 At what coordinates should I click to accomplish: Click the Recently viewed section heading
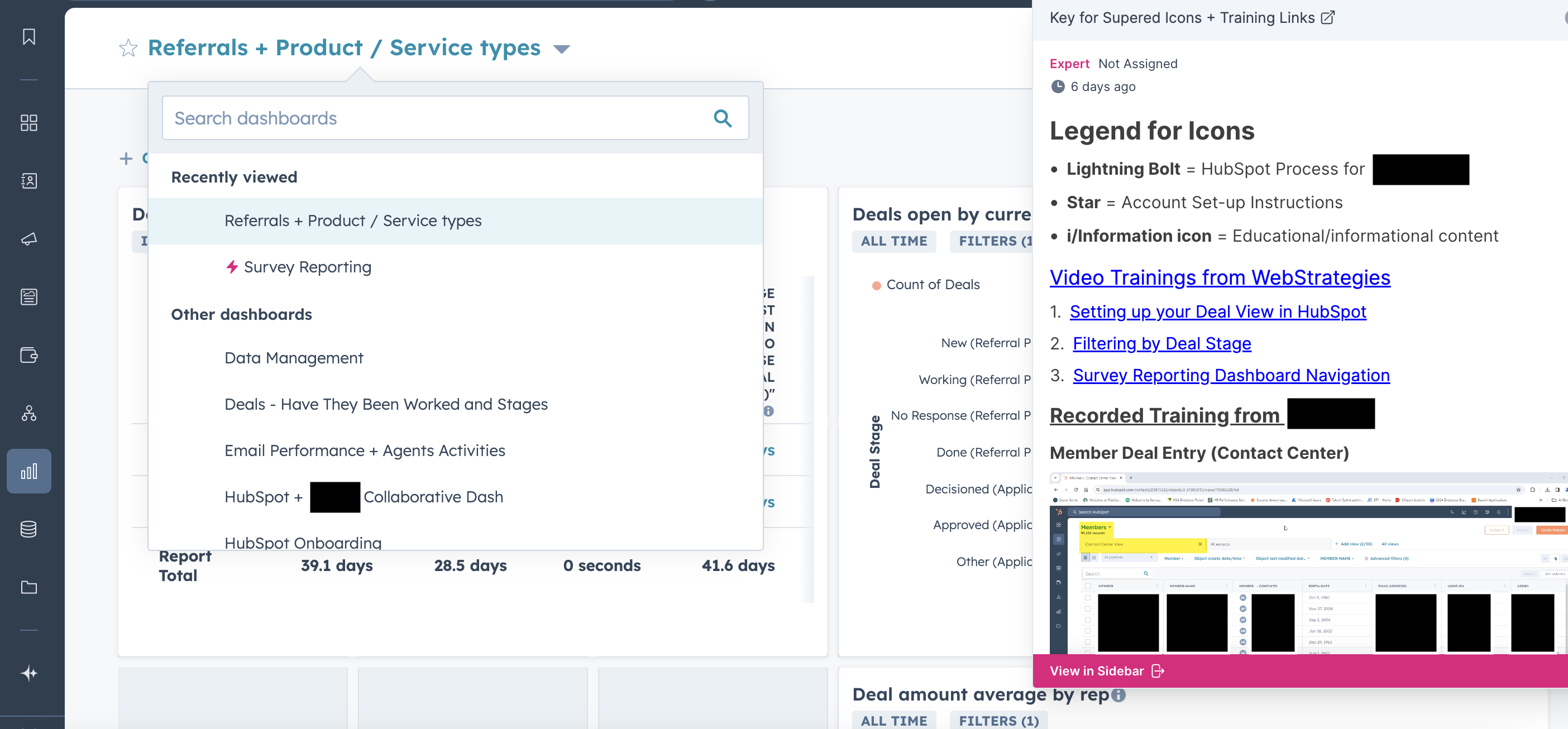point(234,177)
